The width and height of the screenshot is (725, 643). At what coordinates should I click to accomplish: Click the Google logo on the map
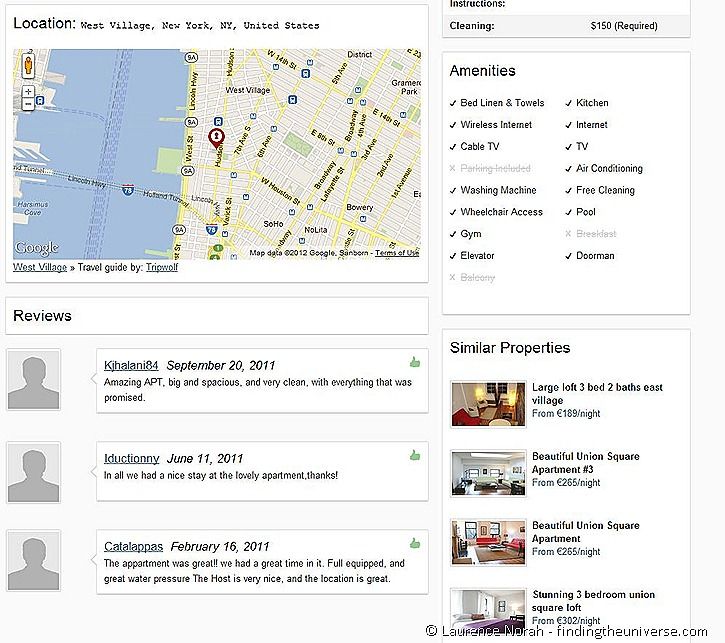(37, 248)
